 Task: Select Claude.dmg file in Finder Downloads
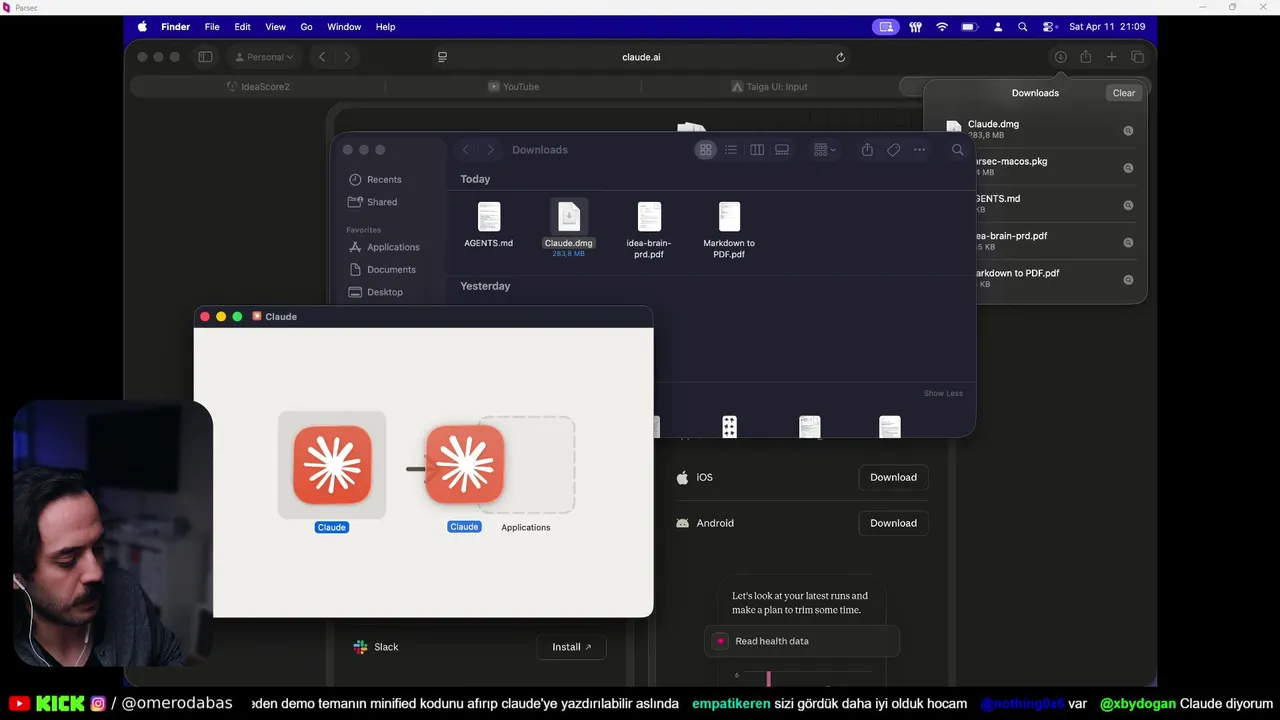(x=569, y=226)
